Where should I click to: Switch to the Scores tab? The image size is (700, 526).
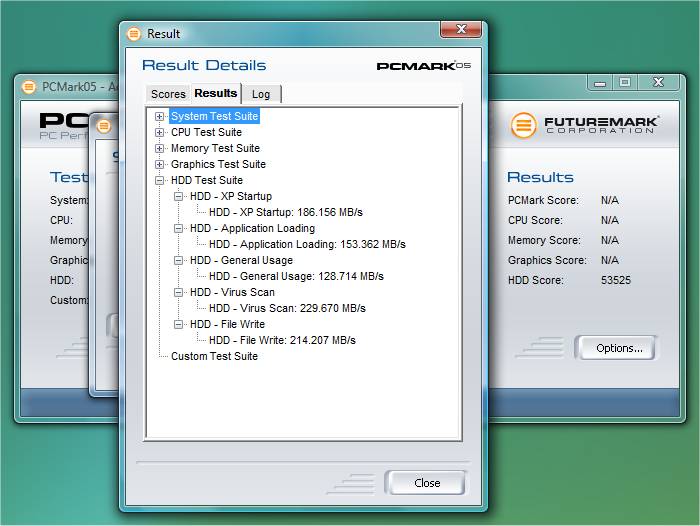point(168,94)
